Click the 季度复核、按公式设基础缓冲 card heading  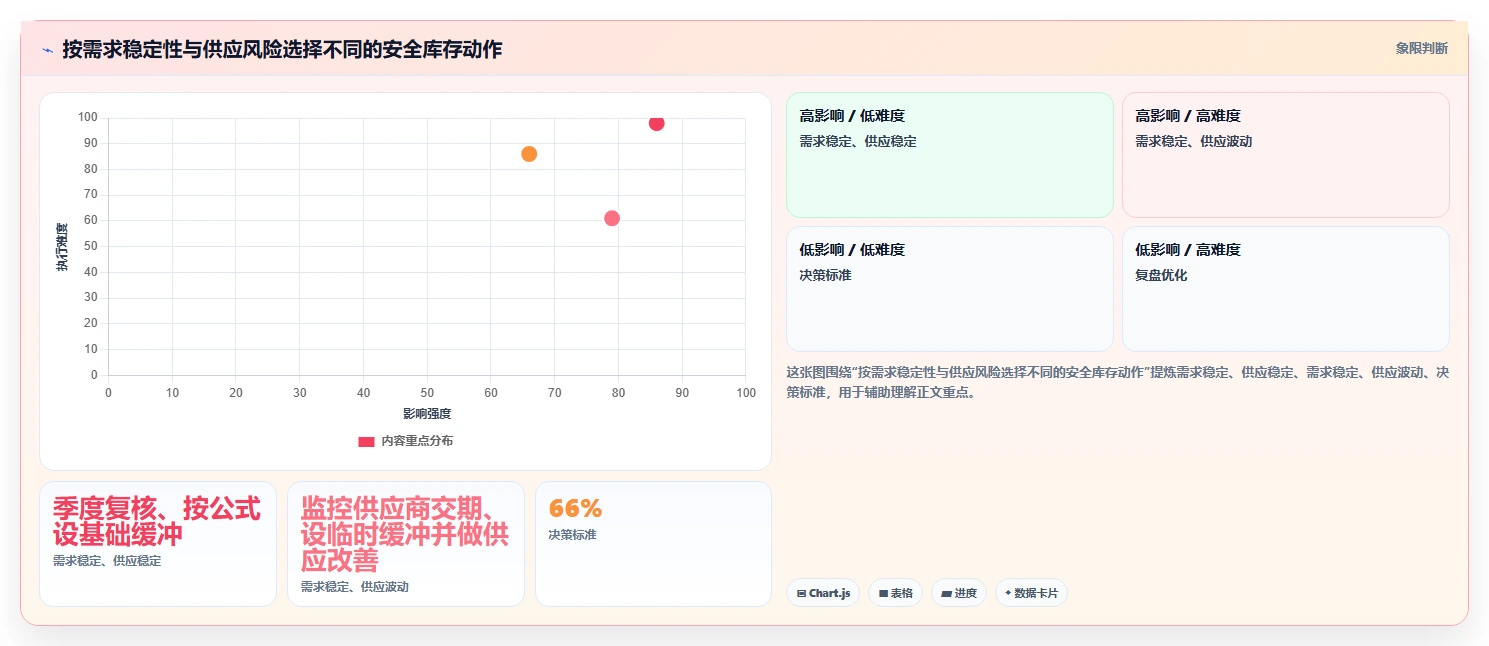[x=157, y=521]
